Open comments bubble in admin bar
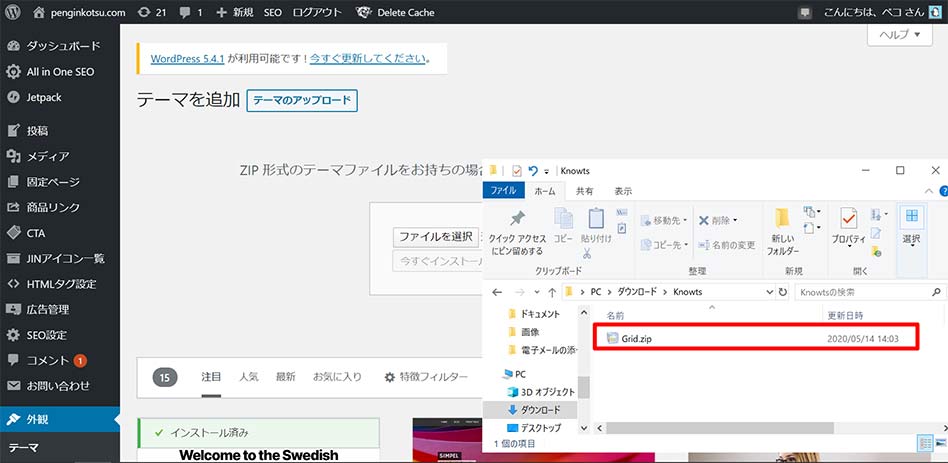 (191, 12)
